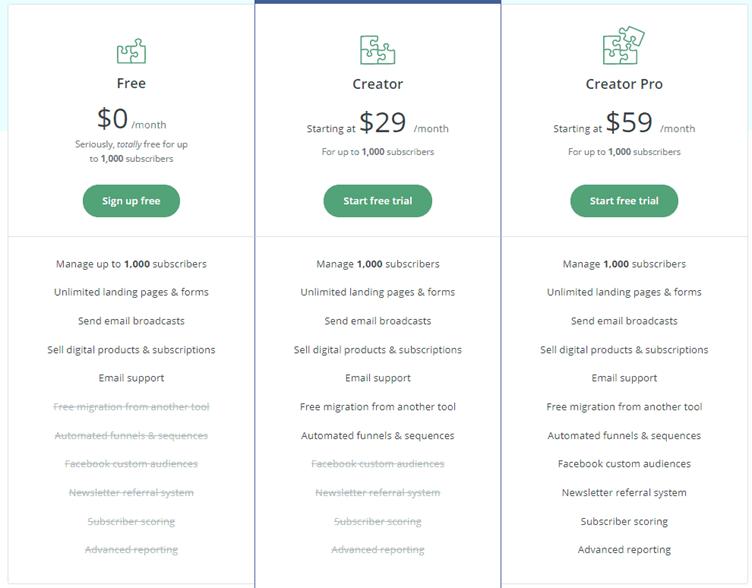Click the $29 price of Creator
The height and width of the screenshot is (588, 752).
[x=383, y=122]
